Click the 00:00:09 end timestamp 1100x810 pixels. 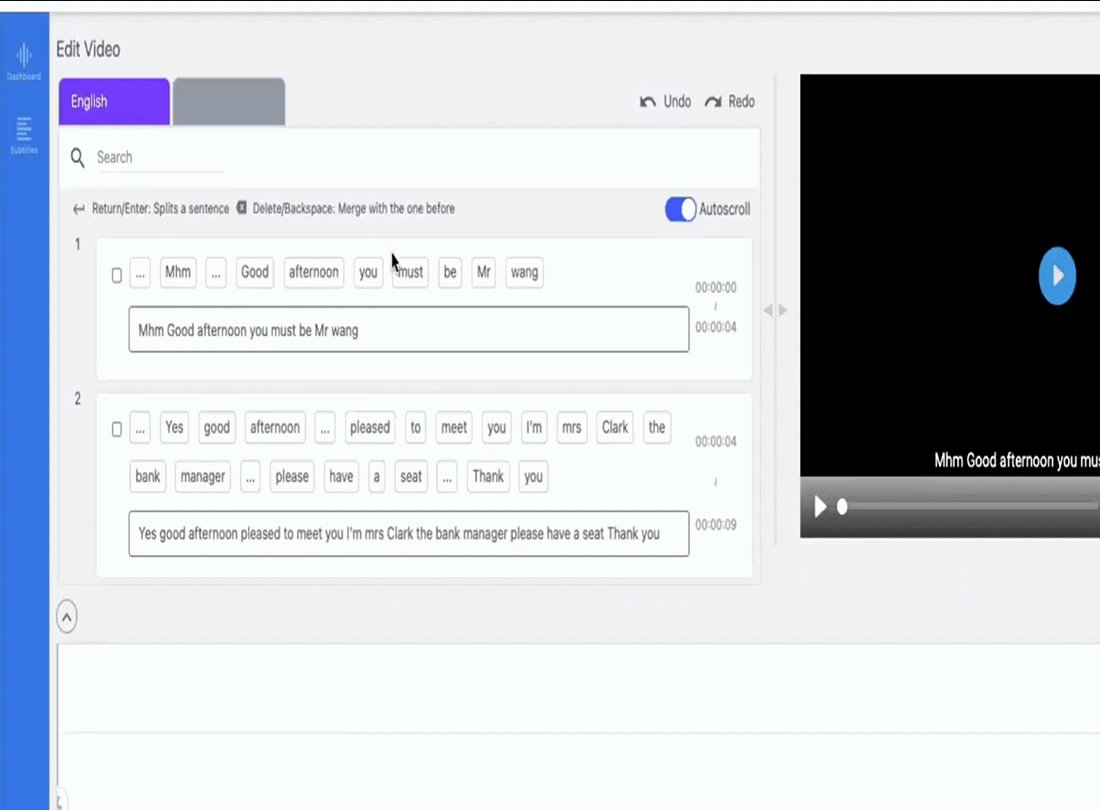click(x=716, y=525)
